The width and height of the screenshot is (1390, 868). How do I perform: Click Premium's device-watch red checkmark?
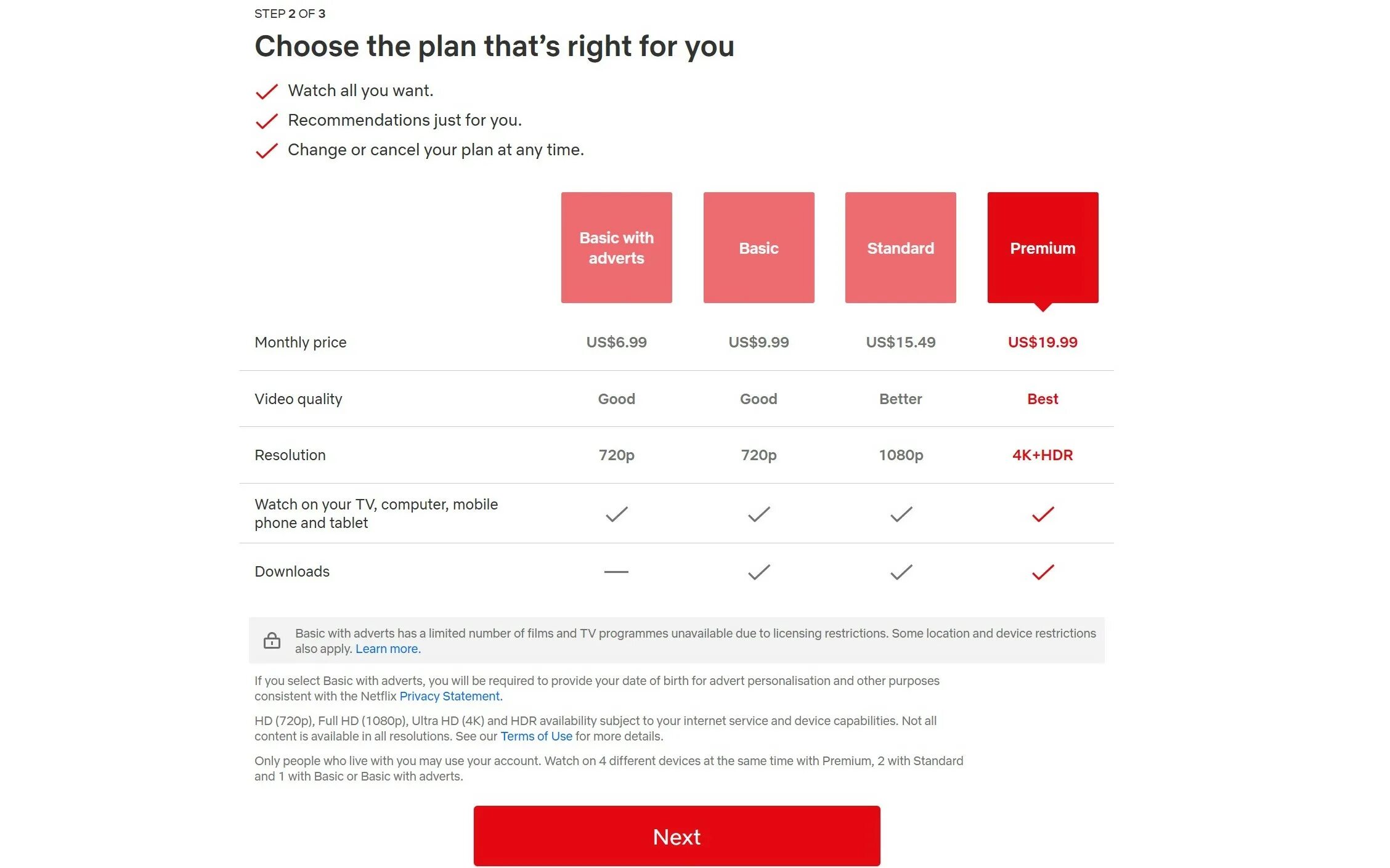click(1042, 514)
